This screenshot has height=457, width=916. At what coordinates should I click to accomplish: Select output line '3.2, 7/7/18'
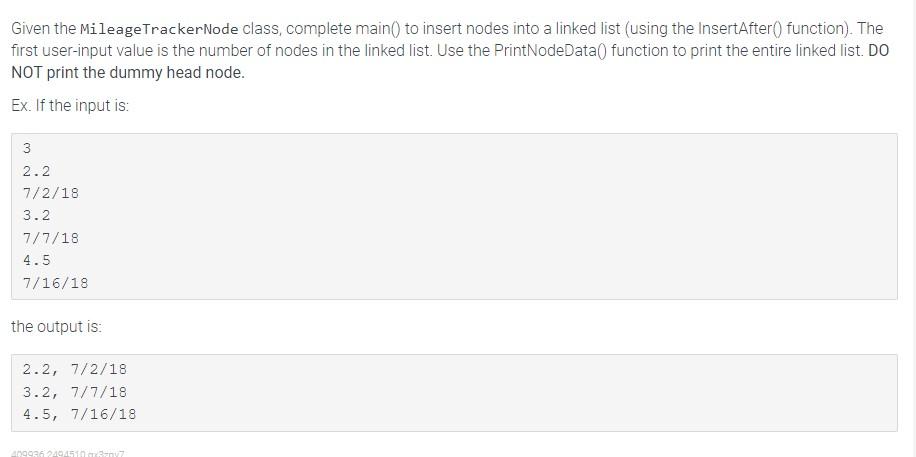pyautogui.click(x=74, y=392)
